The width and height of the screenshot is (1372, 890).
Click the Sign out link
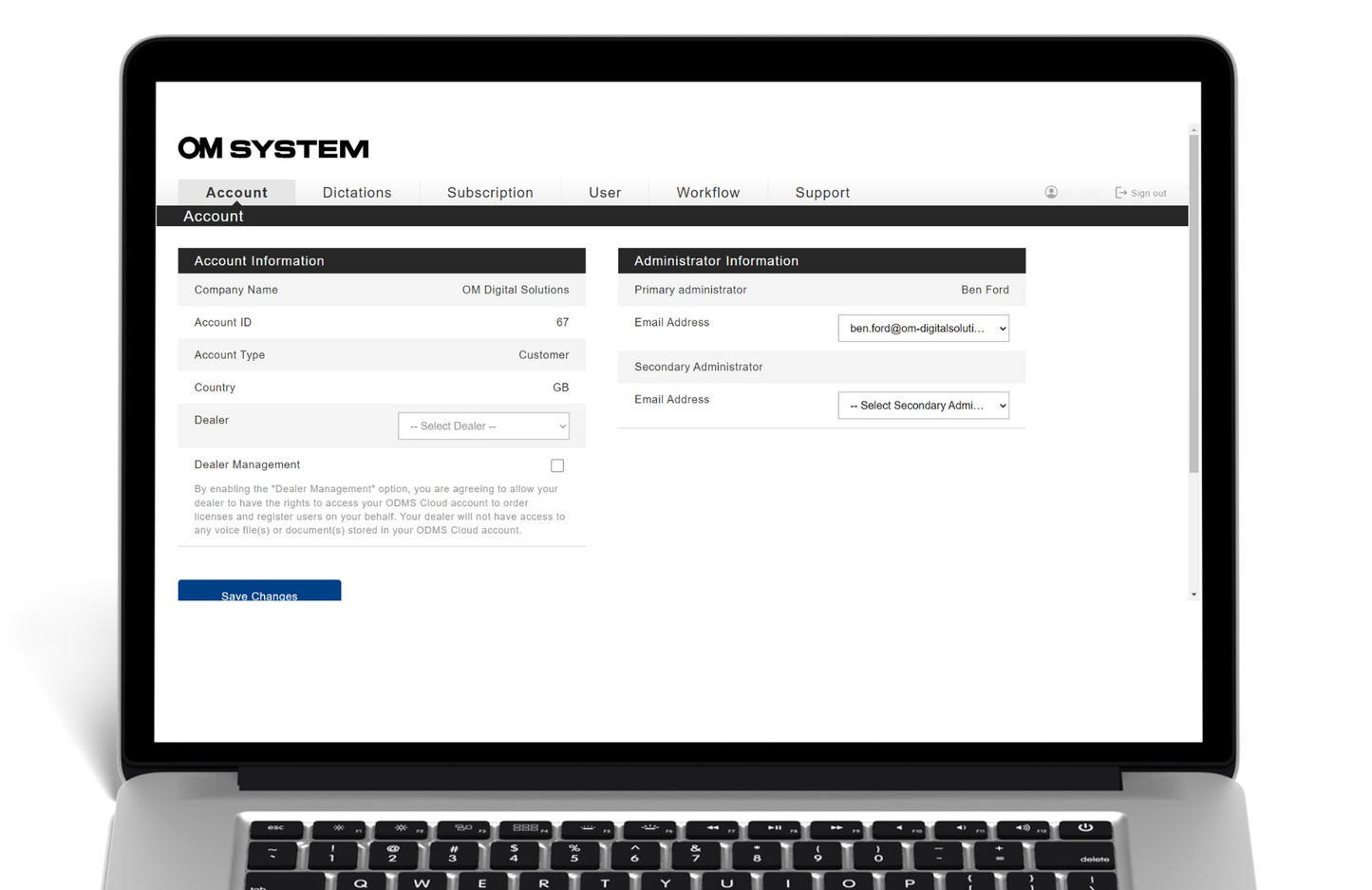click(x=1140, y=193)
